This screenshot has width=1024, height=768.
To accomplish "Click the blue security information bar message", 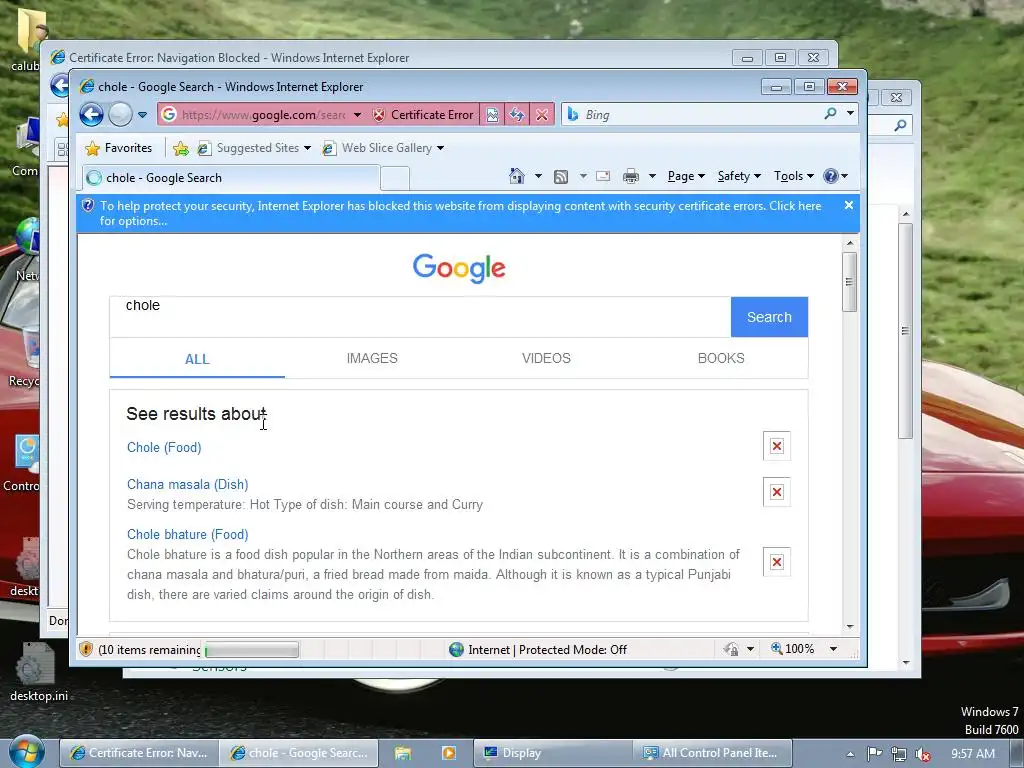I will tap(460, 214).
